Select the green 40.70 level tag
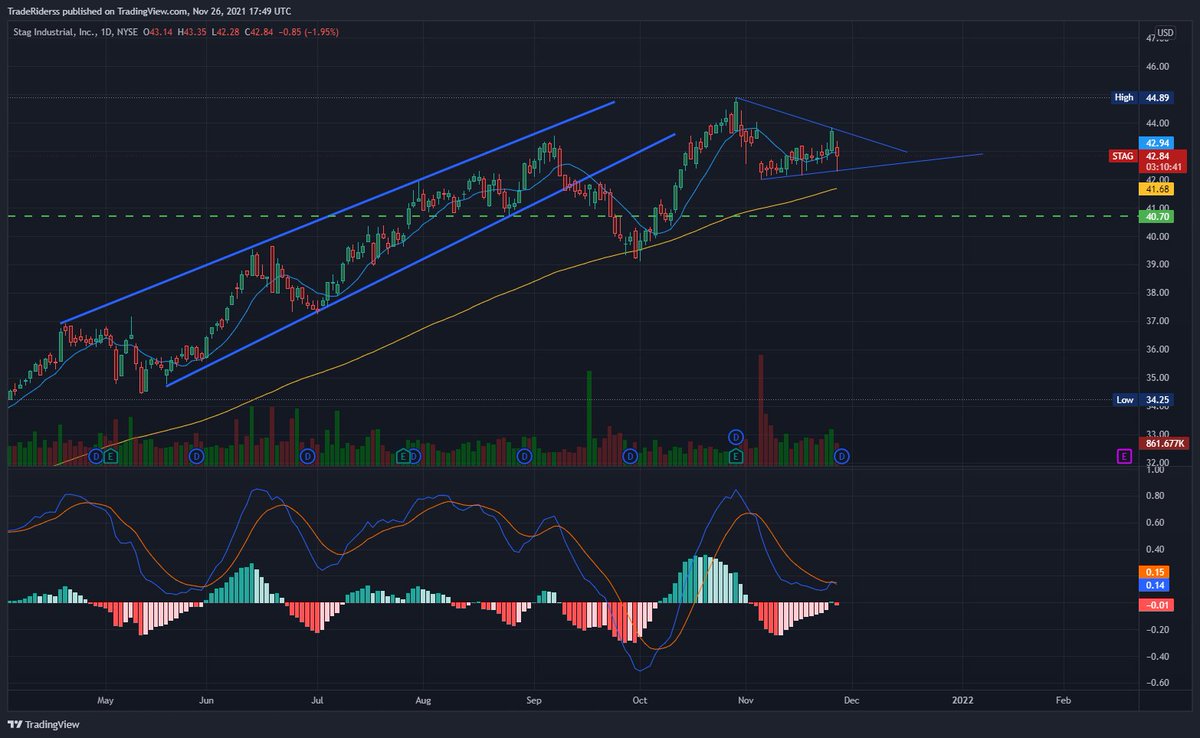 pos(1158,215)
